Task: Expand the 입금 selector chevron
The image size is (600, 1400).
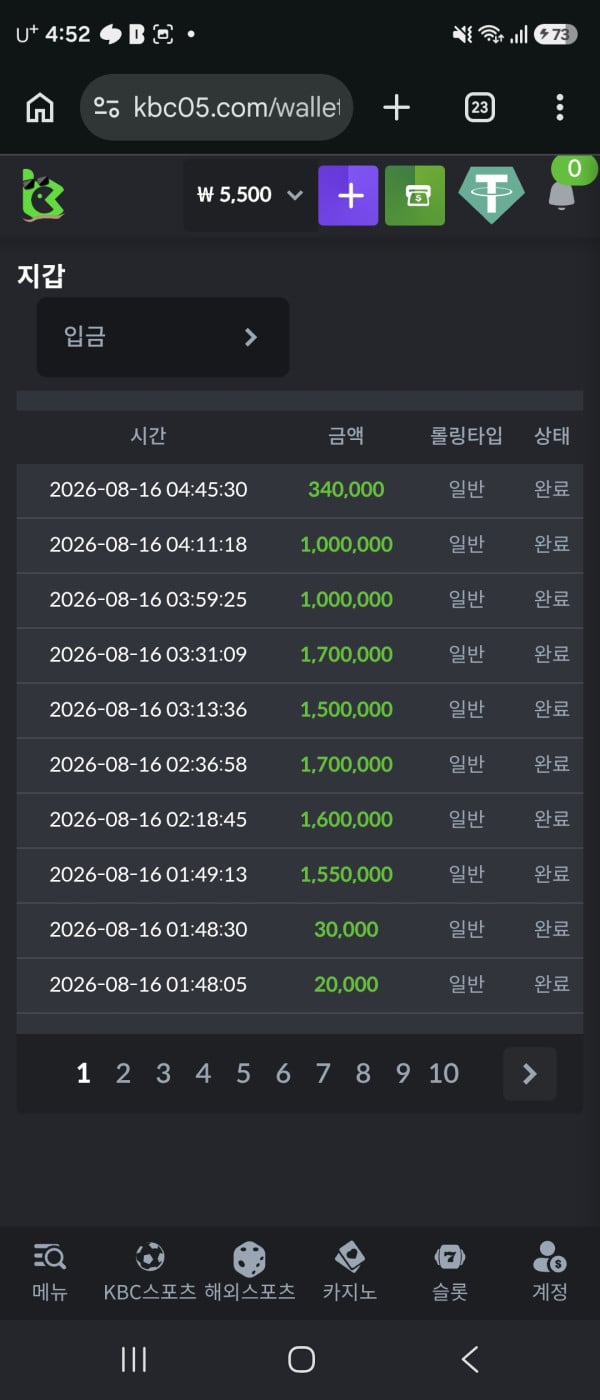Action: click(251, 337)
